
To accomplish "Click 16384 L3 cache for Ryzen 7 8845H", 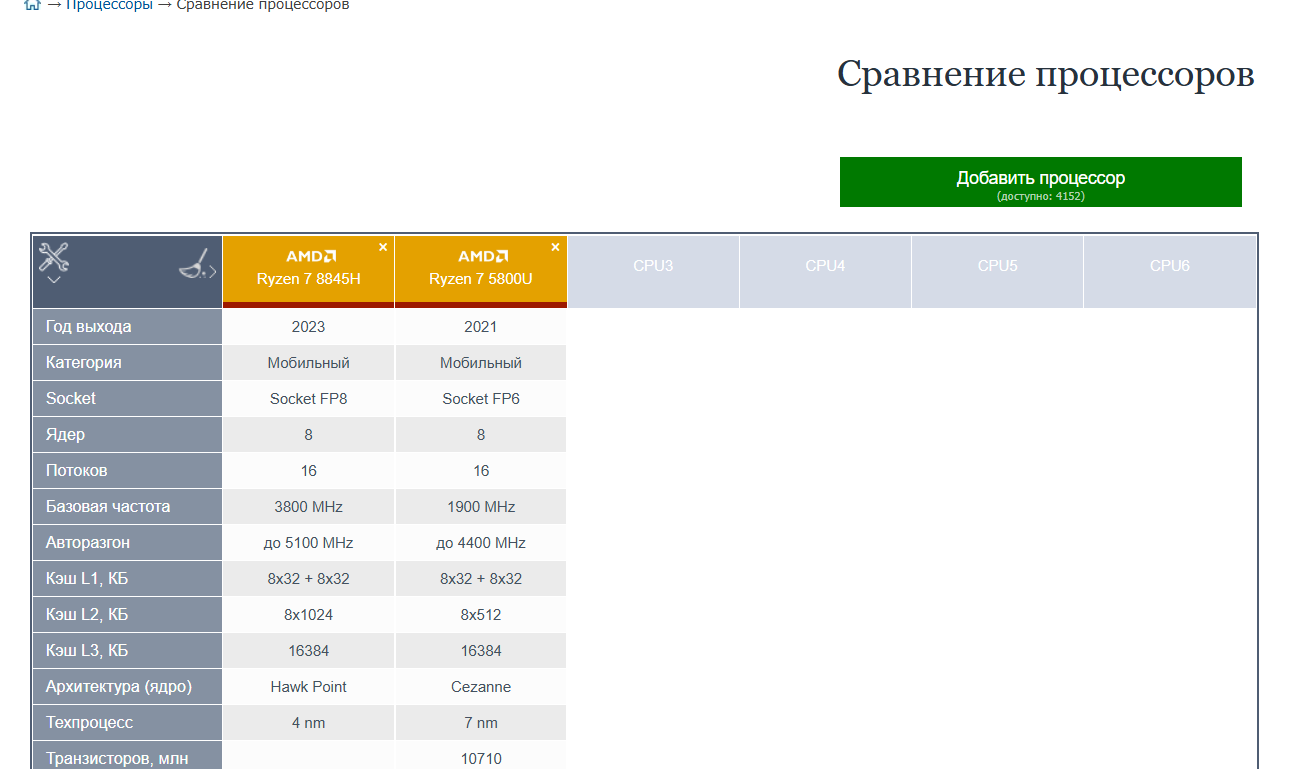I will pos(309,651).
